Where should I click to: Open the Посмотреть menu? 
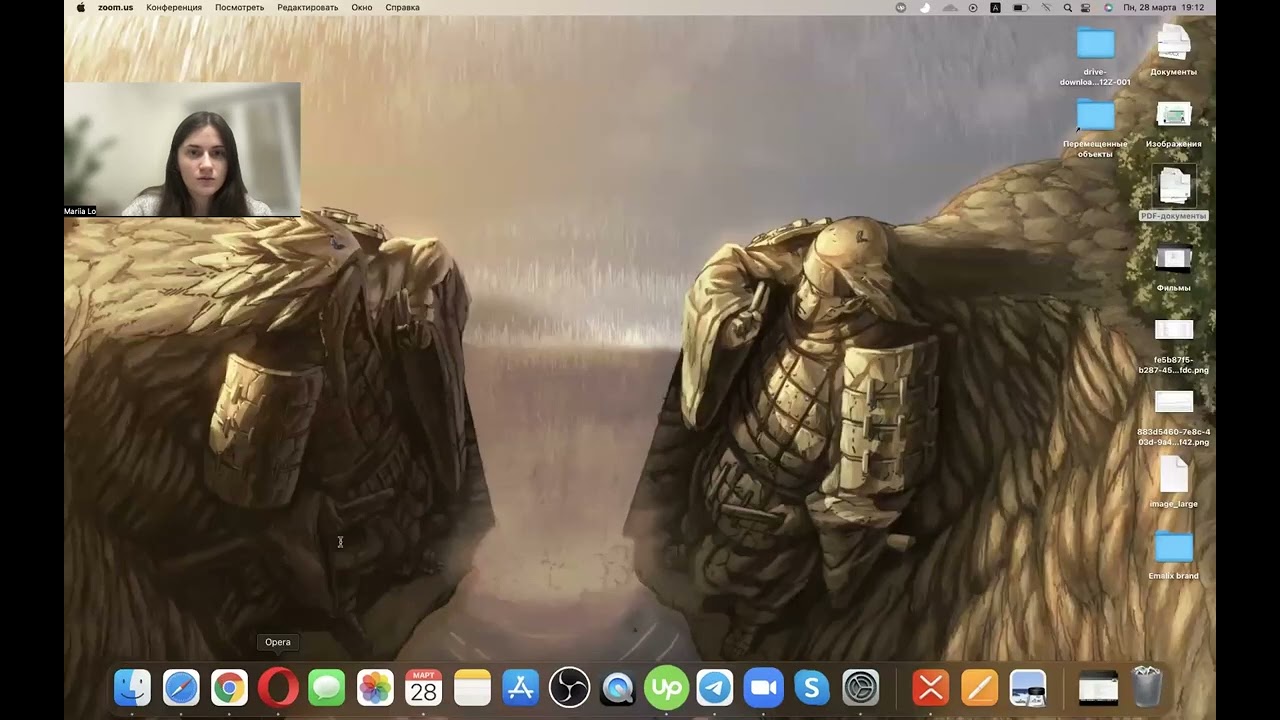click(x=240, y=7)
